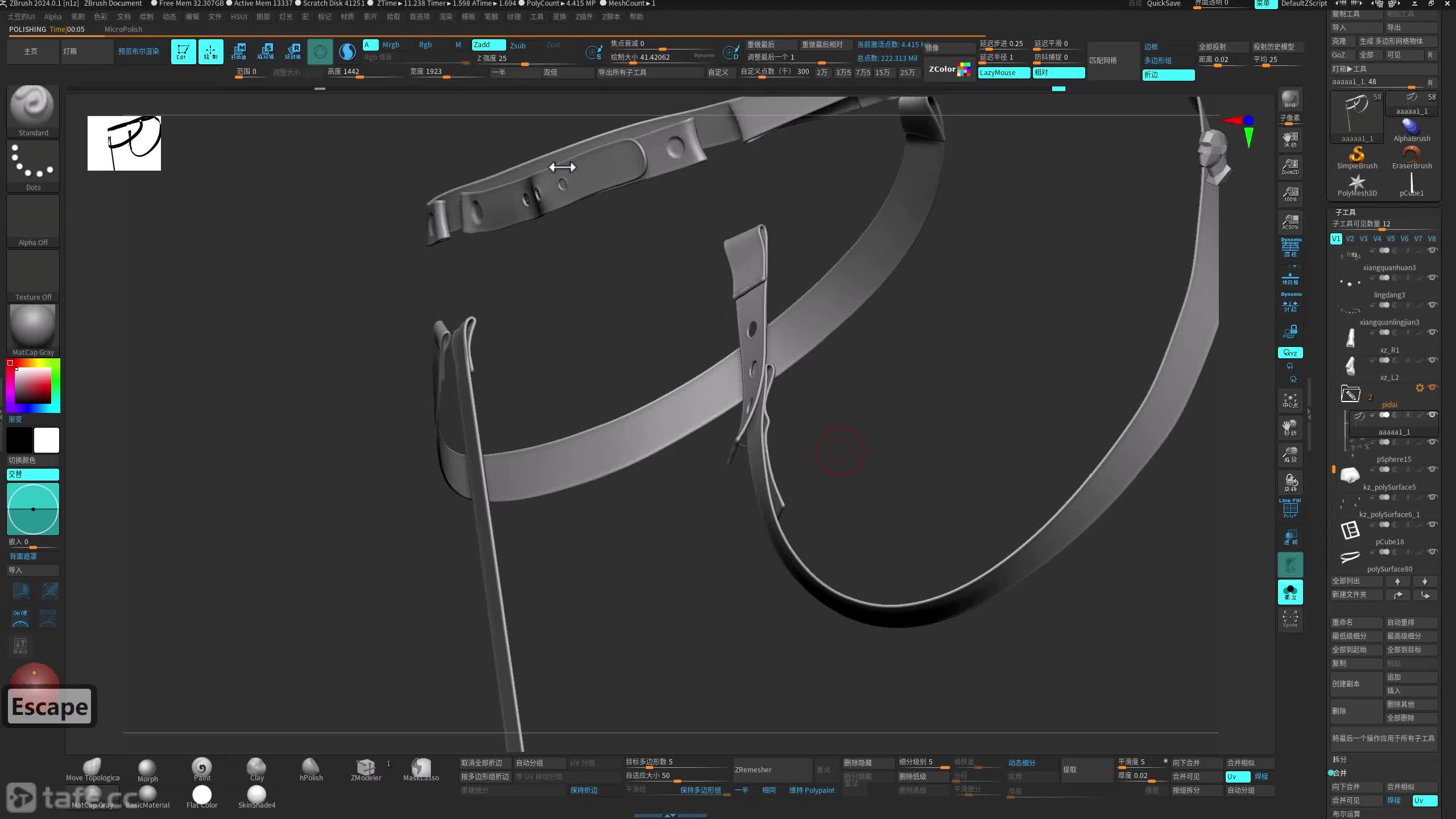Viewport: 1456px width, 819px height.
Task: Click the 创建副本 (Duplicate) button
Action: pyautogui.click(x=1356, y=684)
